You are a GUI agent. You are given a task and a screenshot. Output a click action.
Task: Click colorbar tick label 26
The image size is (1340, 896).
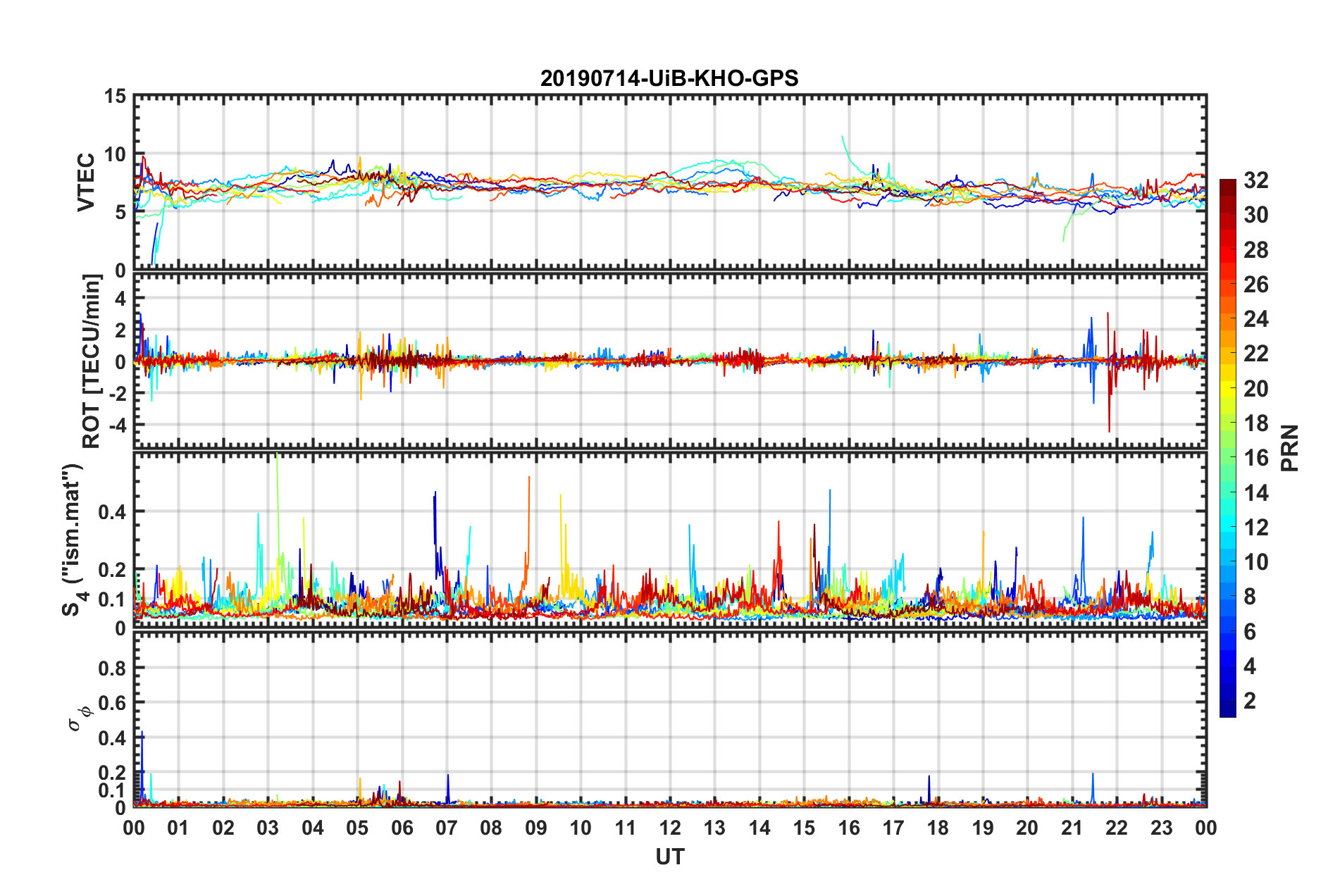coord(1255,285)
